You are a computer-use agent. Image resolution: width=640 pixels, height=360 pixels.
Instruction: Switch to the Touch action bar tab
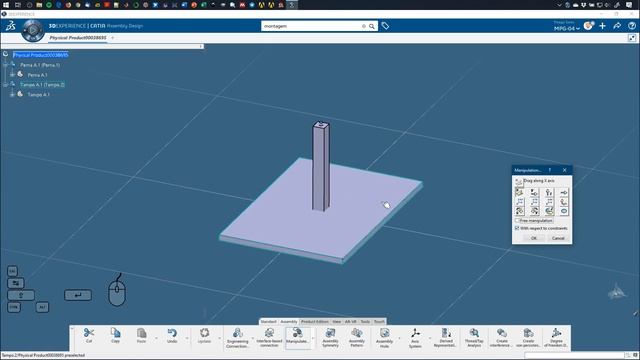click(379, 322)
